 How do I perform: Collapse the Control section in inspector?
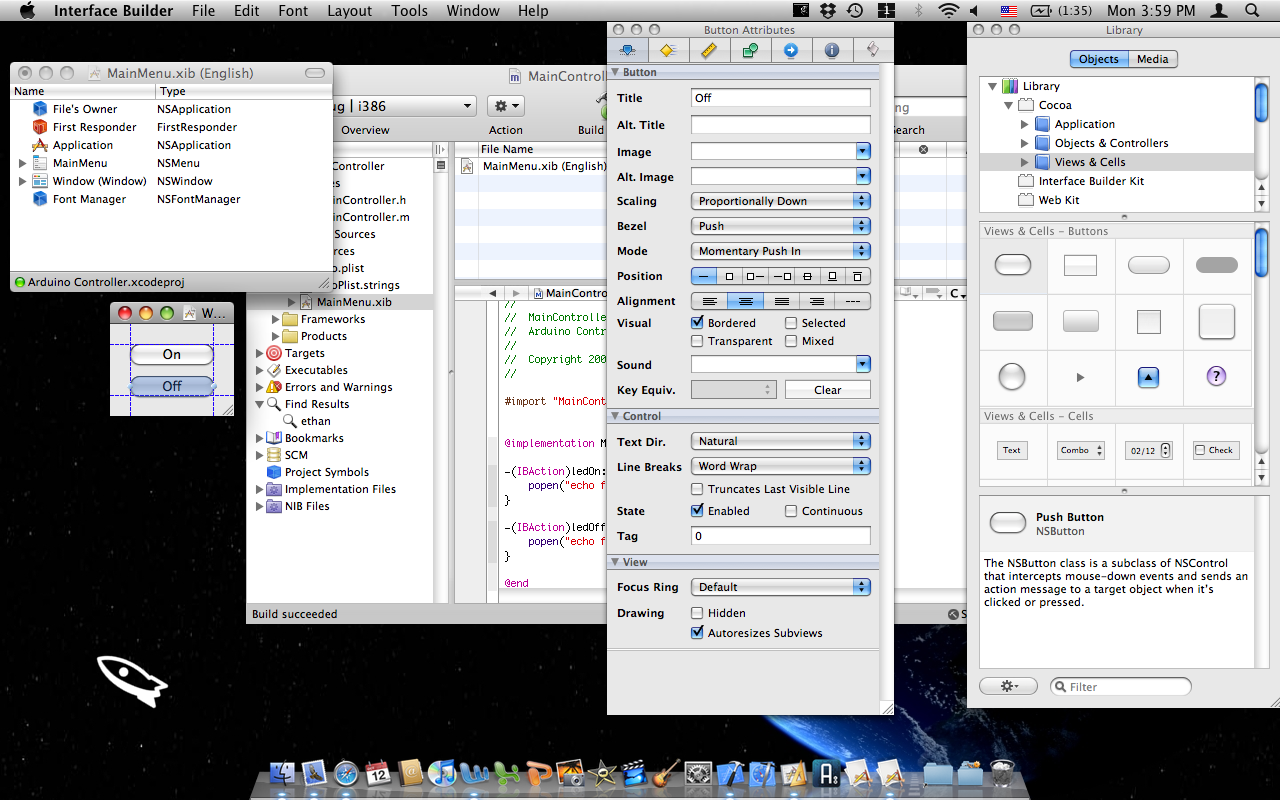(615, 416)
